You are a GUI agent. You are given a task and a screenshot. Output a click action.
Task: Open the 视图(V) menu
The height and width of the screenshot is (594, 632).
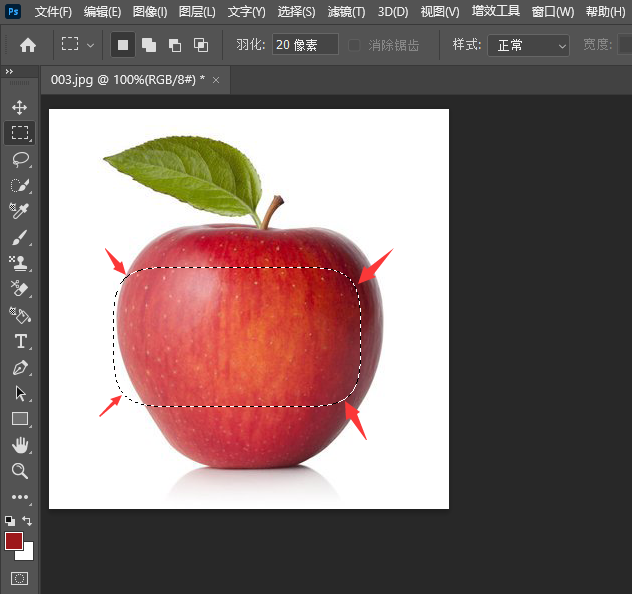pos(440,12)
